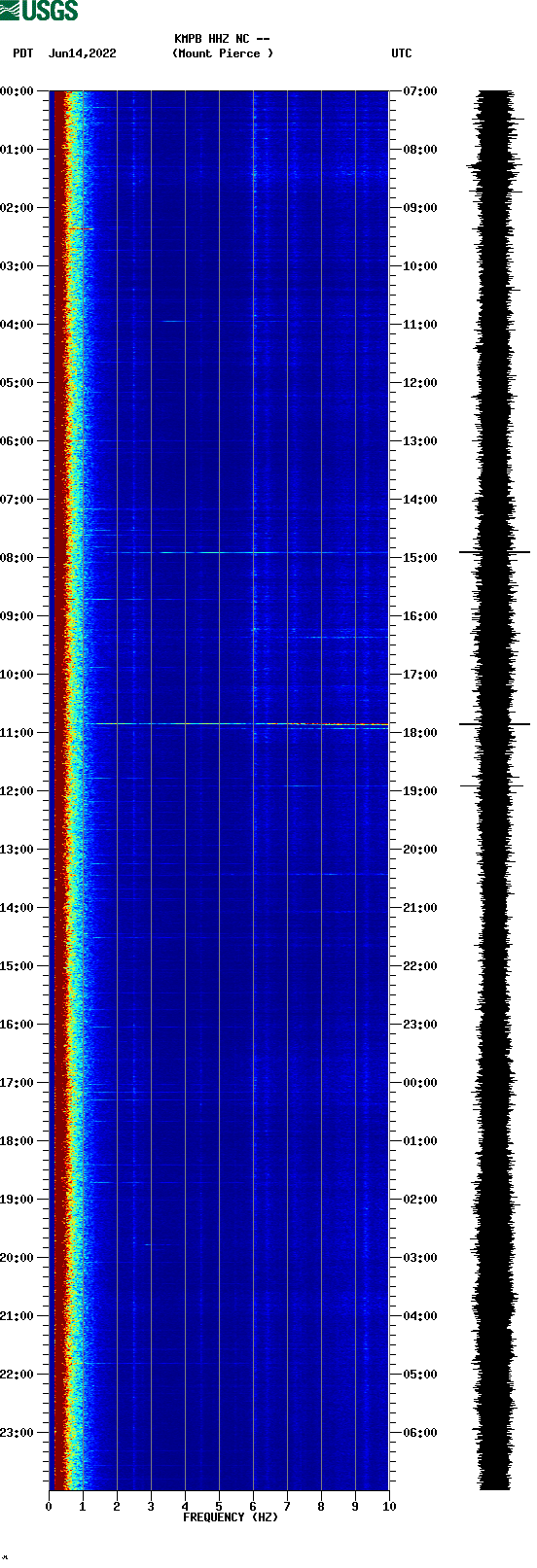Click the UTC timezone label
Screen dimensions: 537x1568
tap(402, 53)
